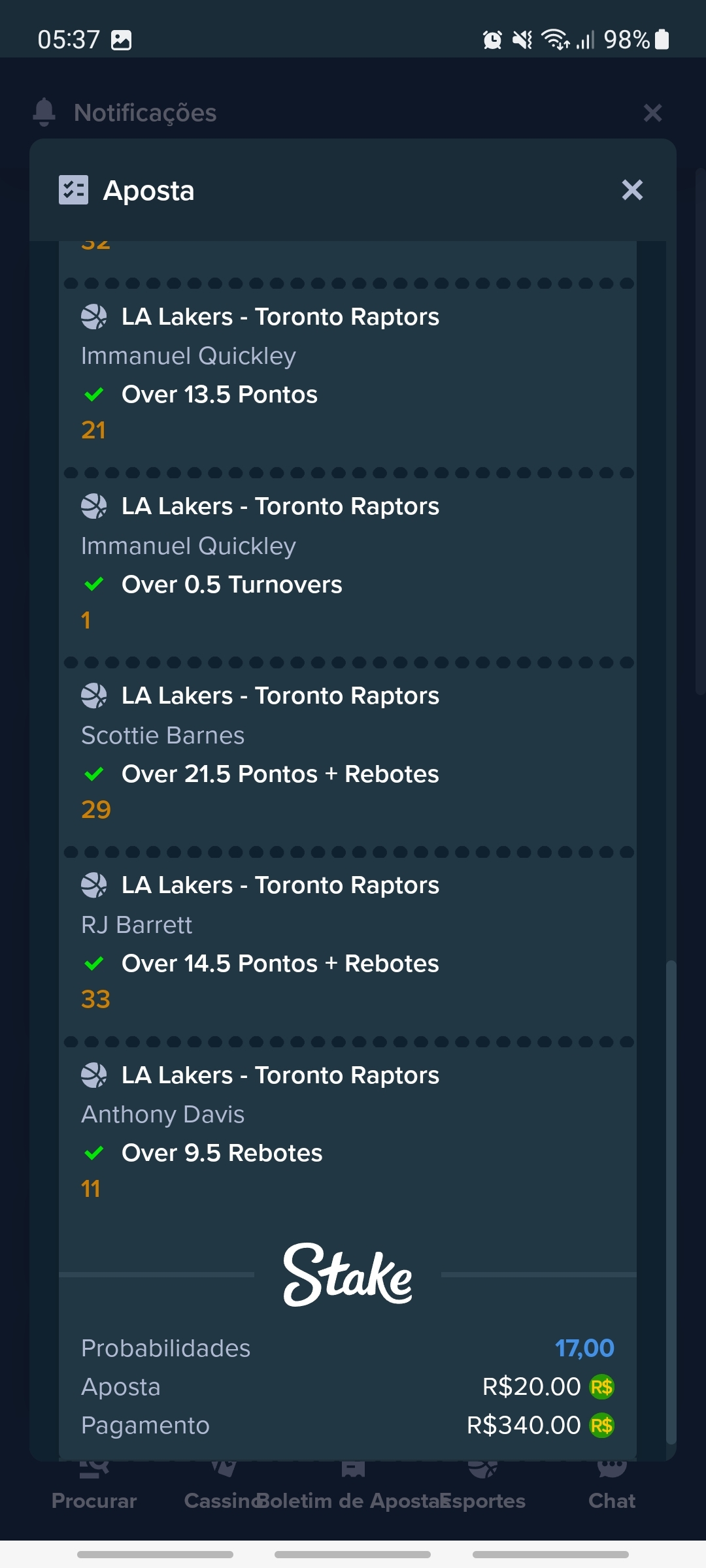Tap R$ currency icon next to R$340.00

click(601, 1425)
